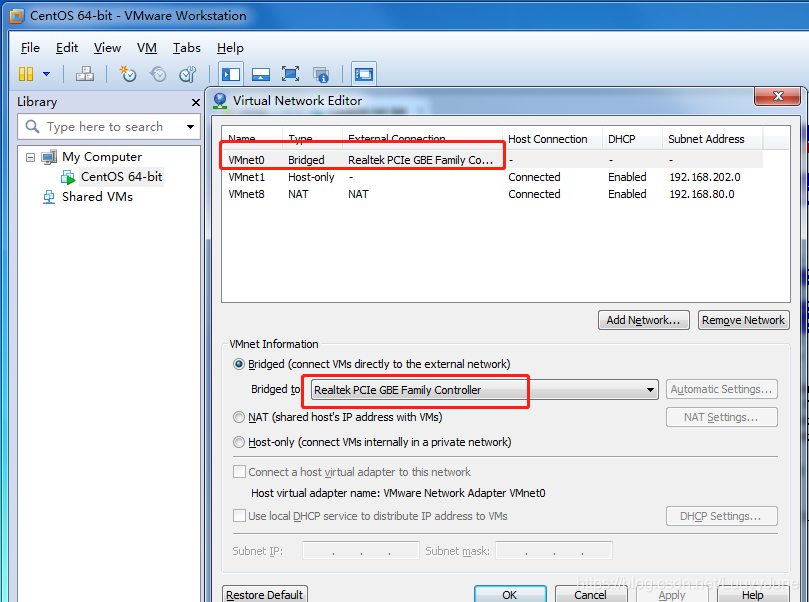The width and height of the screenshot is (809, 602).
Task: Click the Subnet Address column header
Action: [713, 139]
